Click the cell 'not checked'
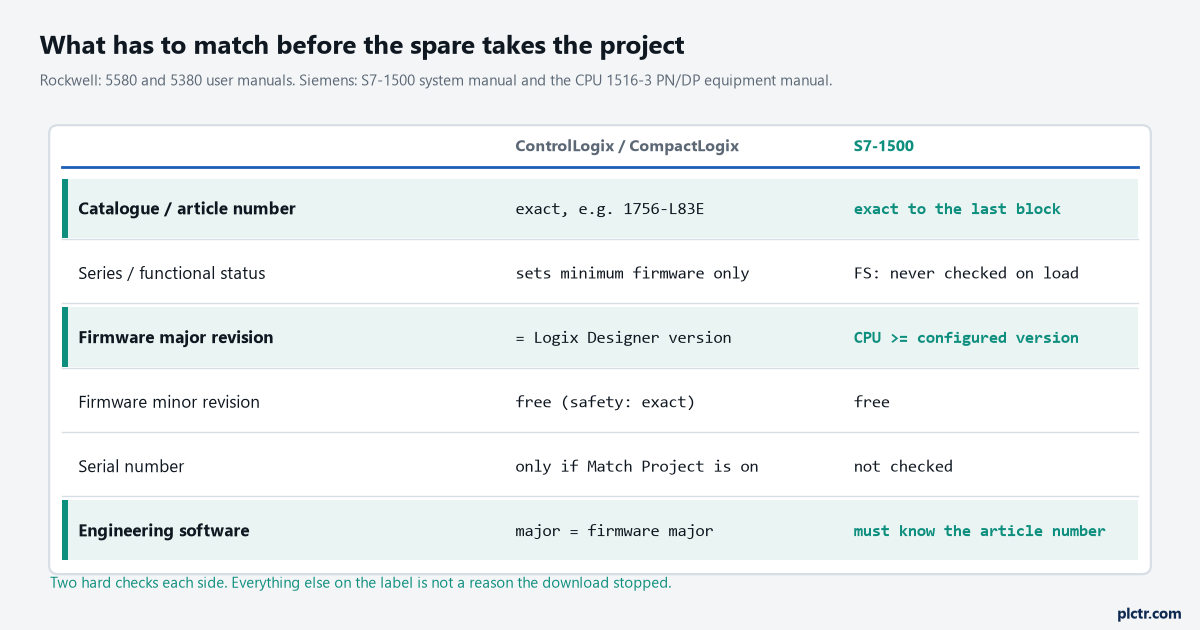This screenshot has width=1200, height=630. (x=903, y=466)
